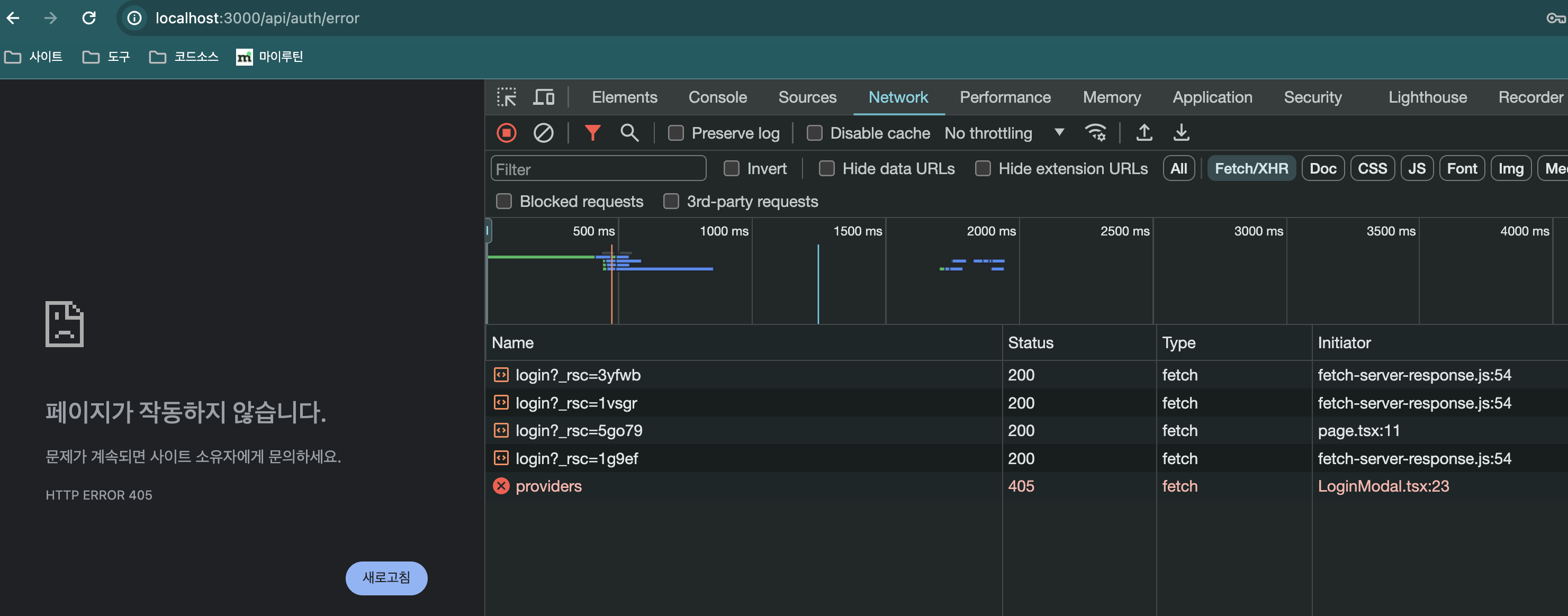Open the 사이트 bookmark folder
The height and width of the screenshot is (616, 1568).
tap(34, 57)
